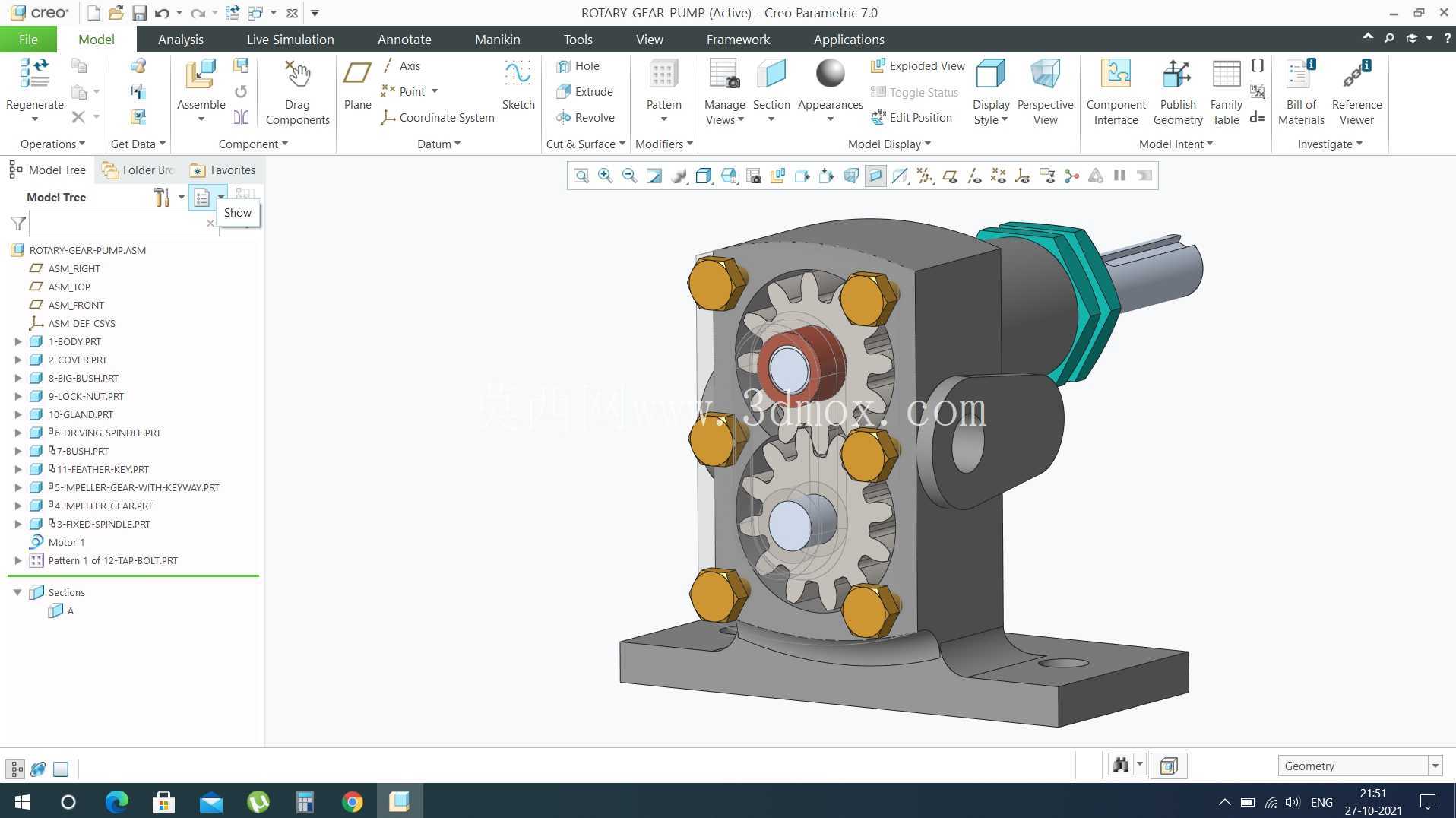Click Zoom Out on the graphics toolbar

pyautogui.click(x=630, y=176)
